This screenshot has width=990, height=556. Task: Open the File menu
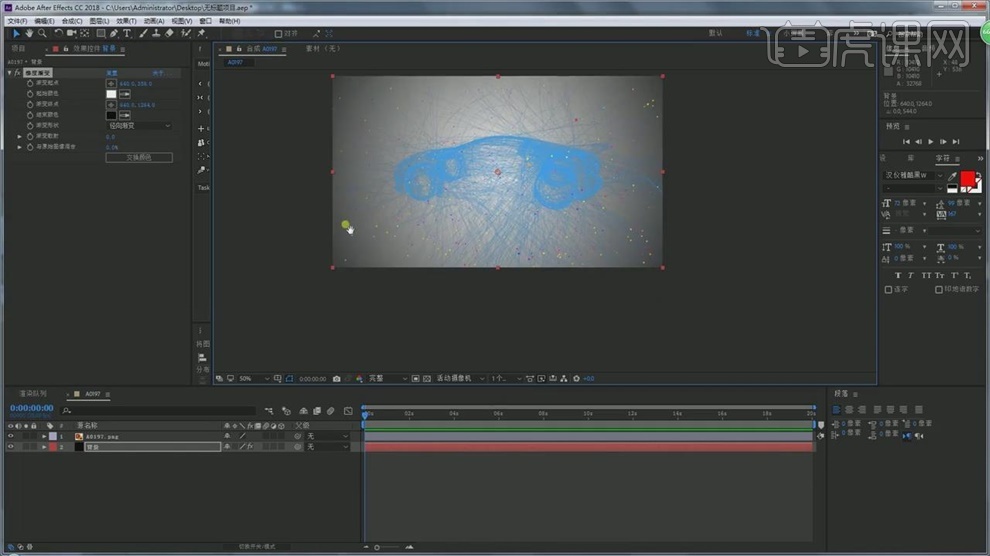point(17,21)
